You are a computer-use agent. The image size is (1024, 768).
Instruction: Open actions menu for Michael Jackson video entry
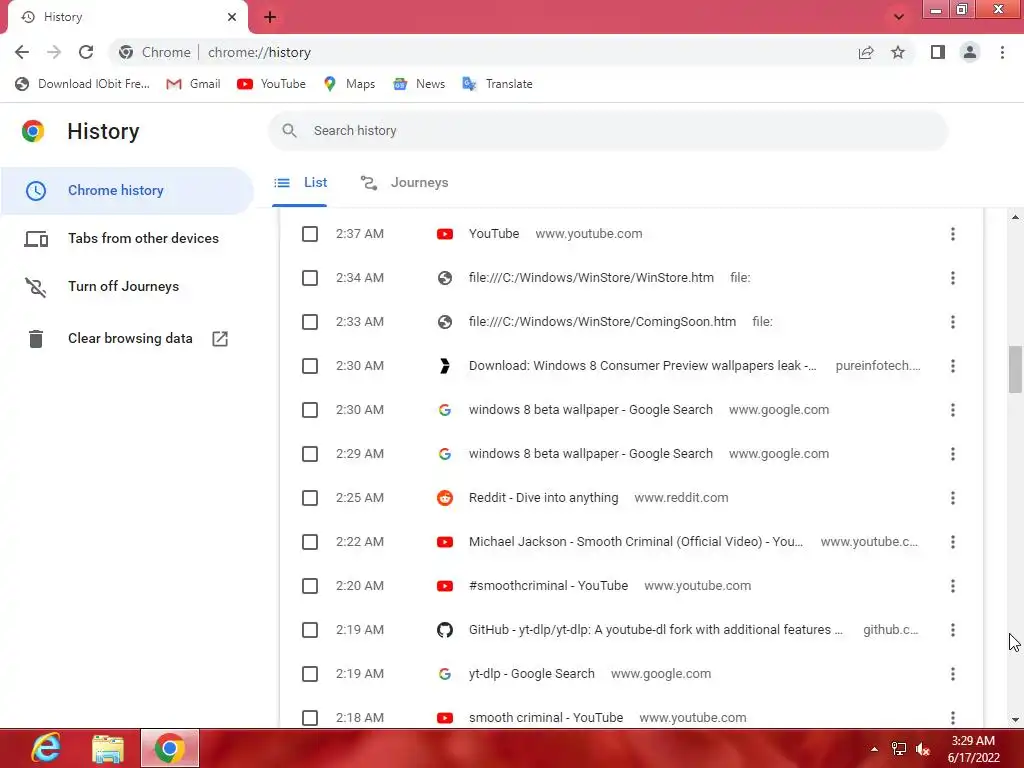point(953,542)
